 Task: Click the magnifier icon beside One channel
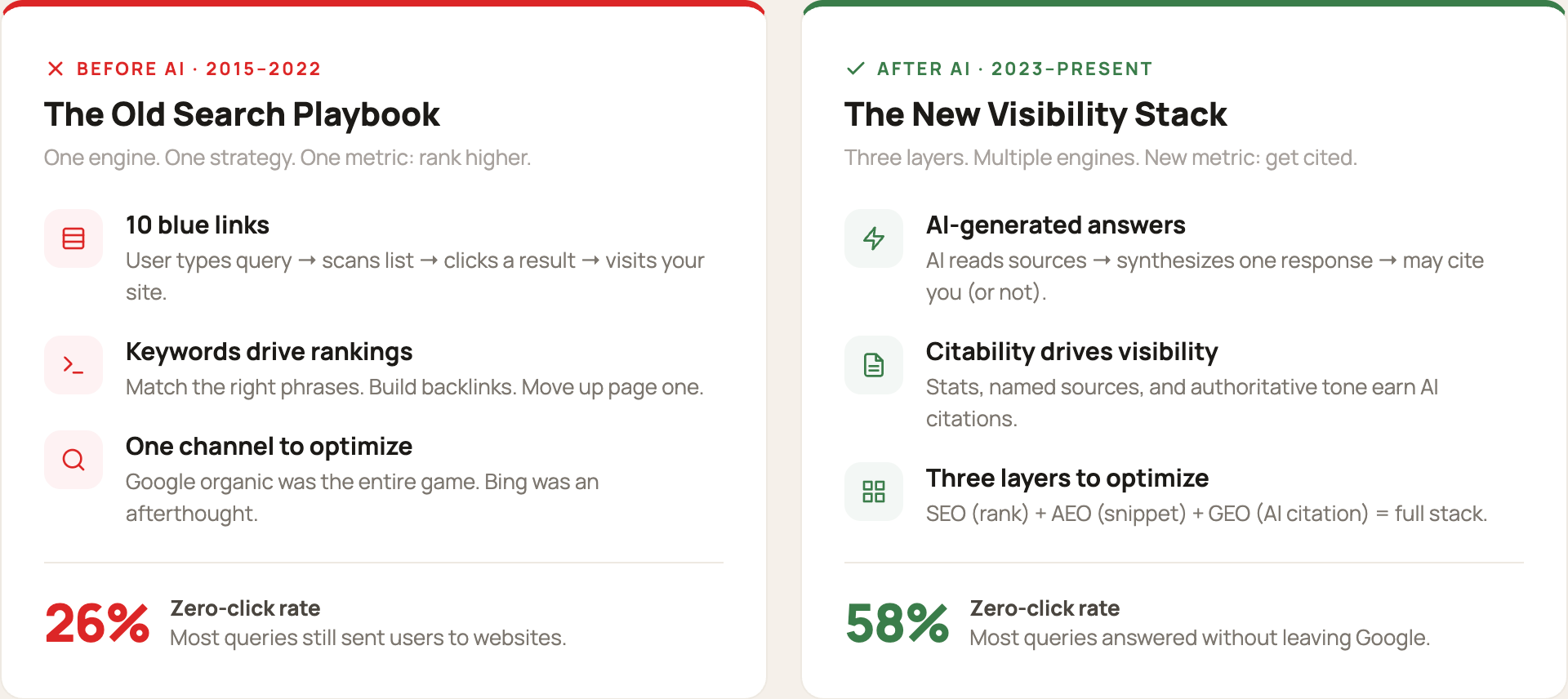[73, 460]
